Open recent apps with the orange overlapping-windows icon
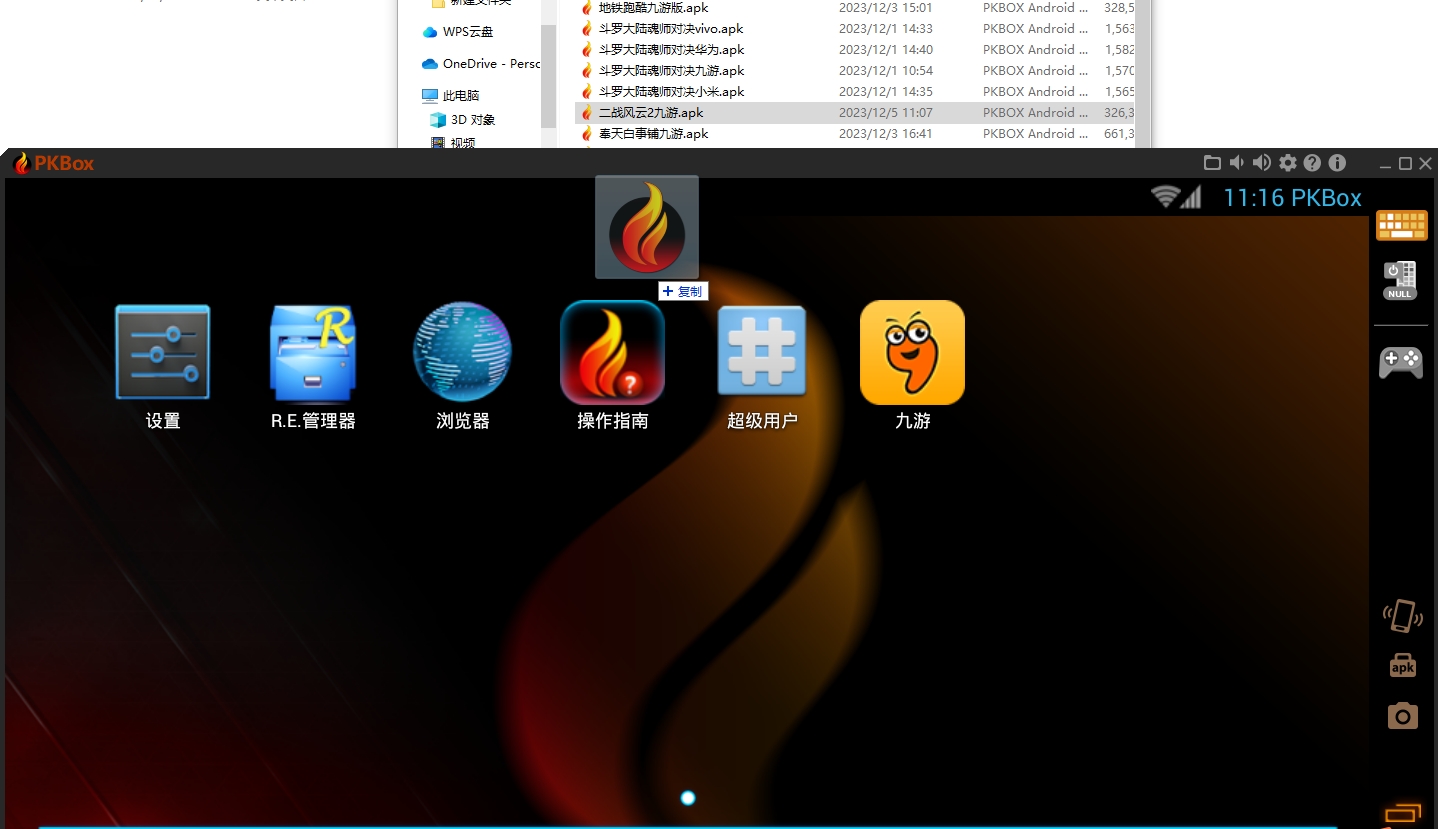1441x829 pixels. pos(1402,816)
